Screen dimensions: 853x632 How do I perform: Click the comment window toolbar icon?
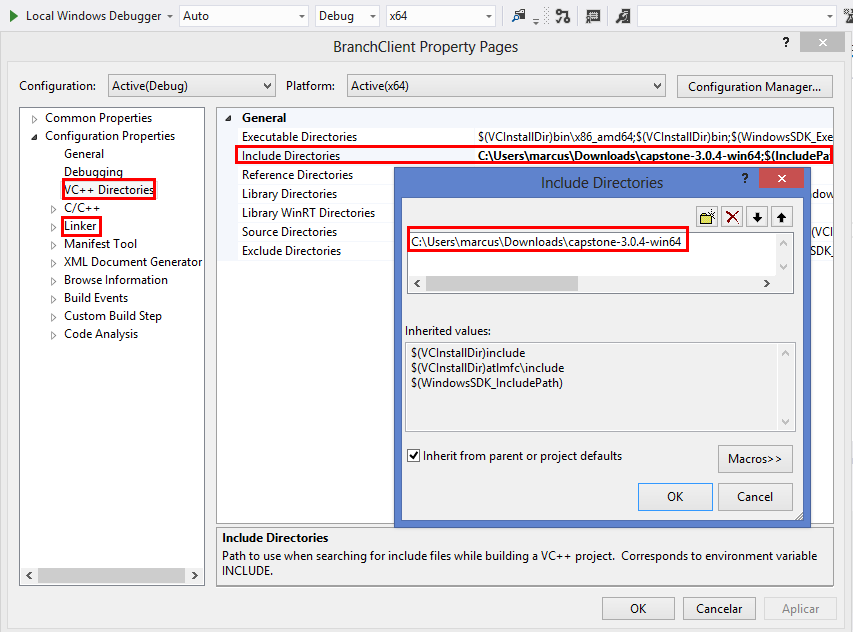pyautogui.click(x=593, y=16)
